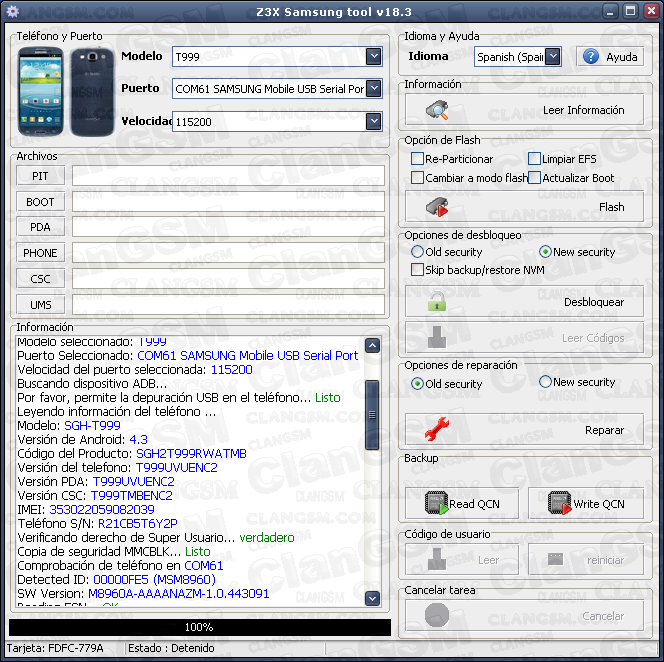Open the Velocidad baud rate dropdown
664x662 pixels.
pos(374,122)
